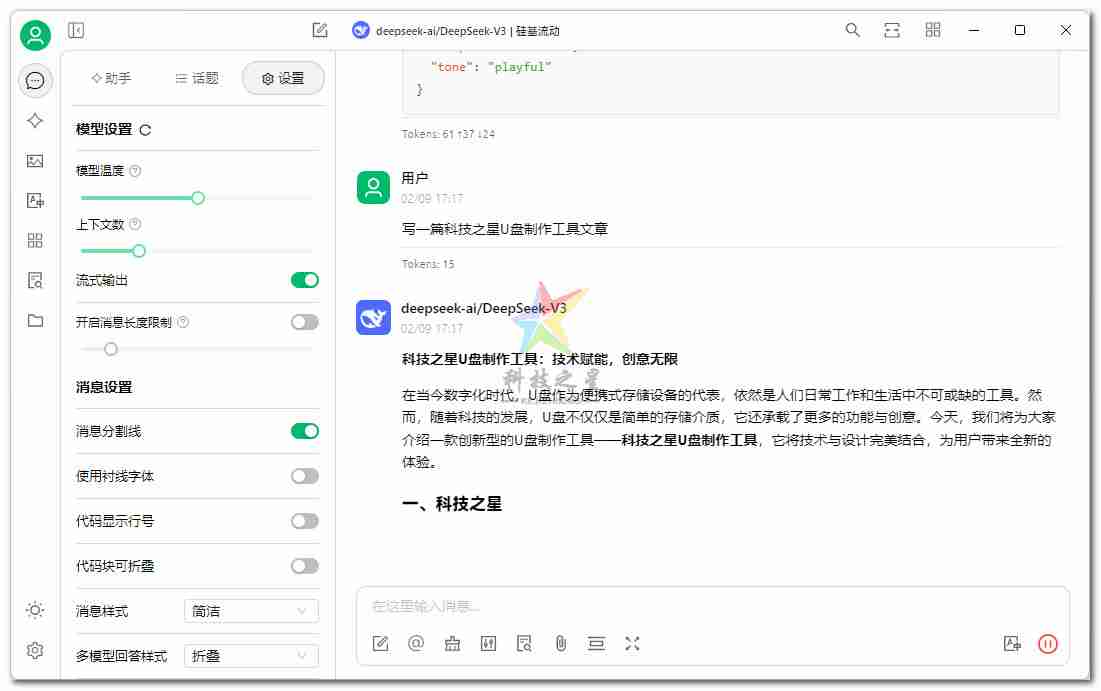Switch to the 话题 tab

click(196, 78)
